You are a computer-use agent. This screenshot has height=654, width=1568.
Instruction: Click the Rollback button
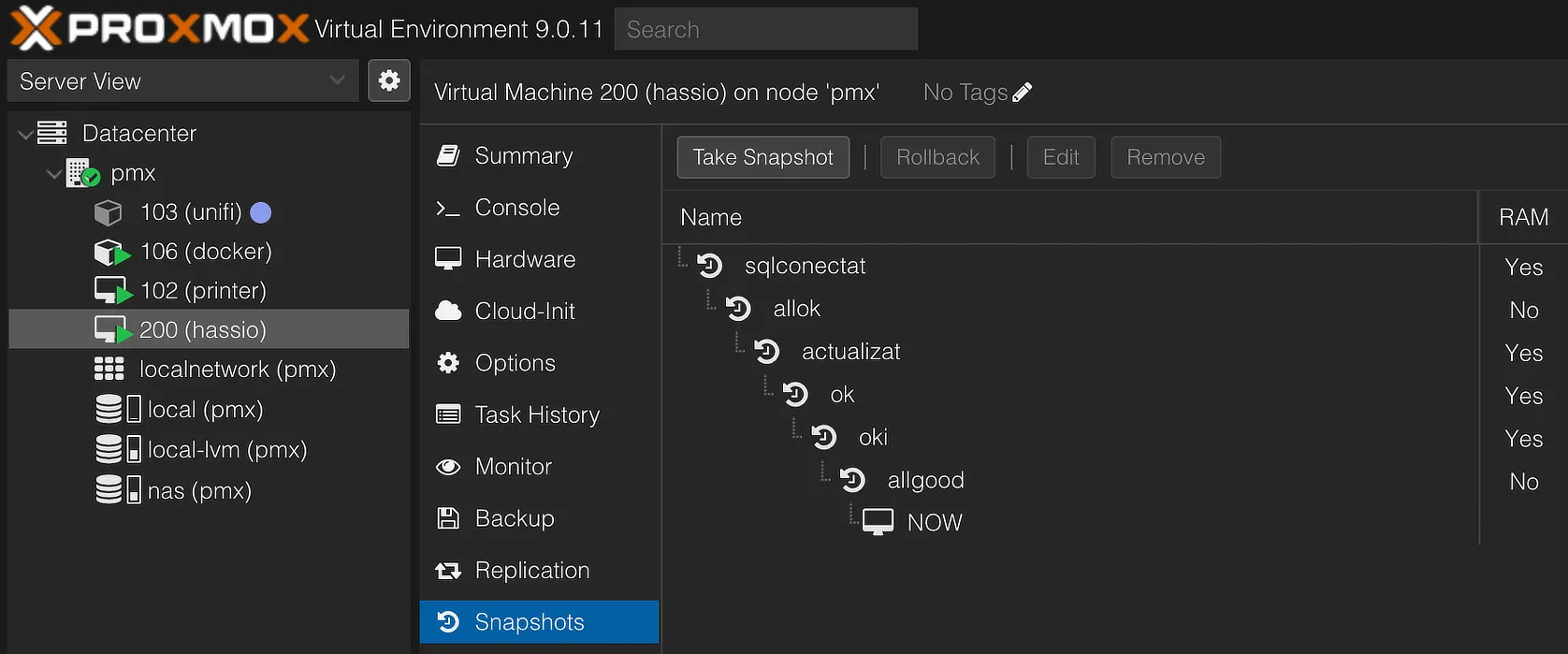[937, 157]
